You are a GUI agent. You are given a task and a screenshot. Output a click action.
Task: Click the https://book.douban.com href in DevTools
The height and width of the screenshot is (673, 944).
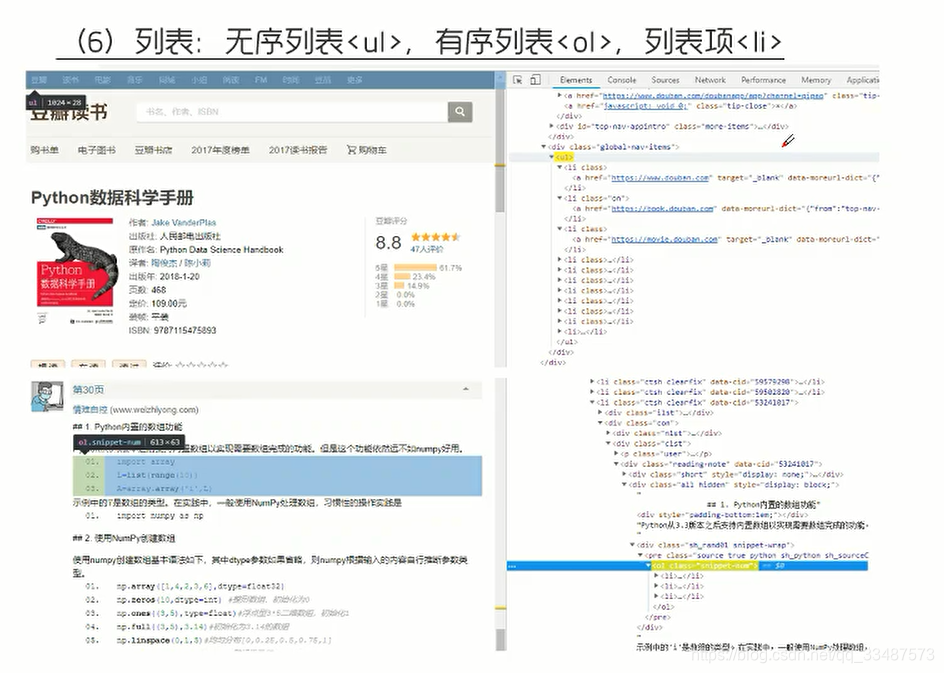(663, 208)
